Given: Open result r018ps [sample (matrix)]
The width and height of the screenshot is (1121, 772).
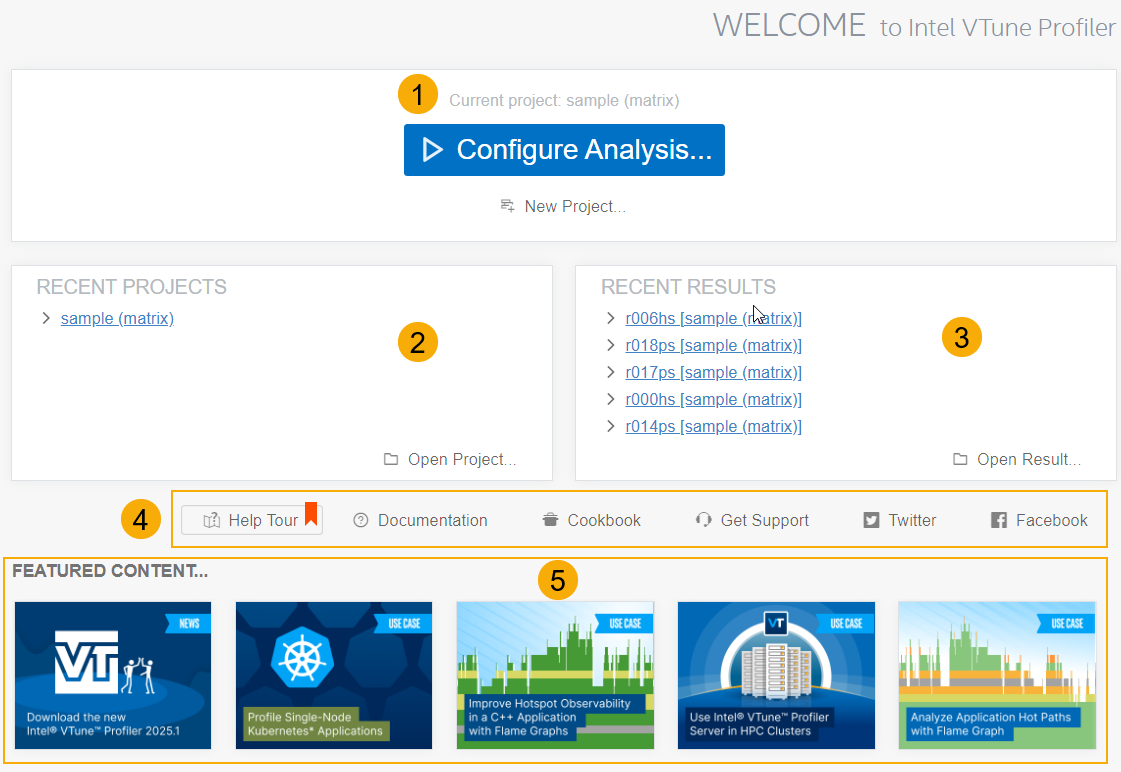Looking at the screenshot, I should [713, 345].
